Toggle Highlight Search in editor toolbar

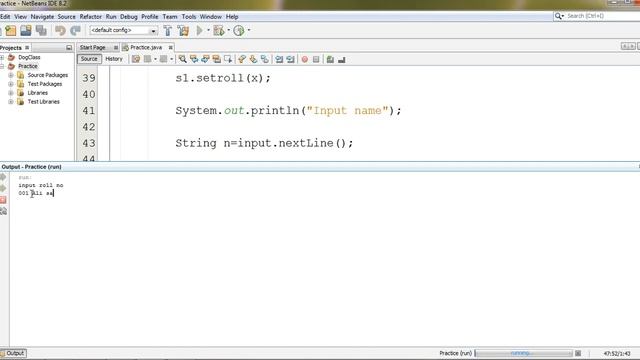click(216, 60)
